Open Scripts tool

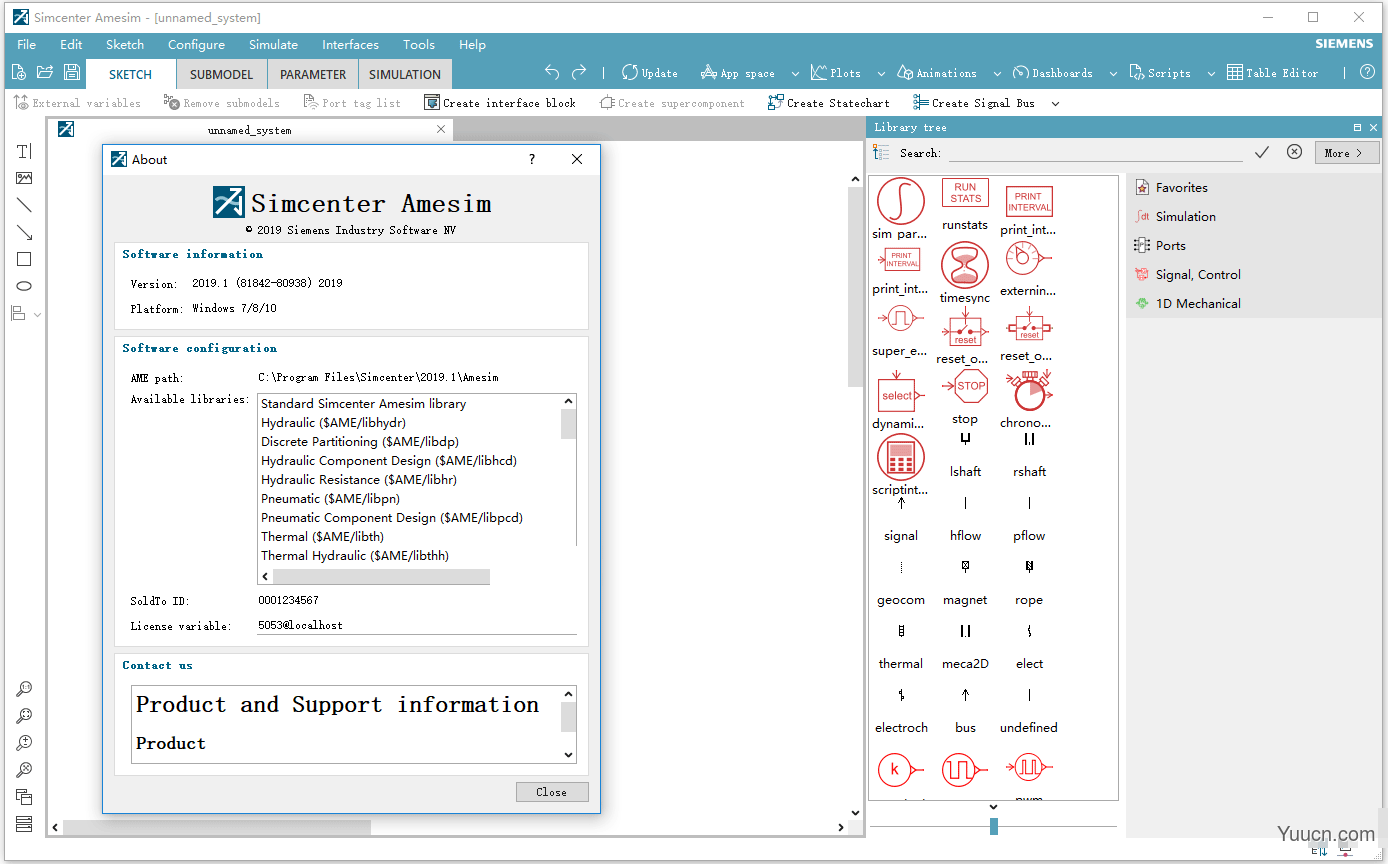[x=1160, y=73]
